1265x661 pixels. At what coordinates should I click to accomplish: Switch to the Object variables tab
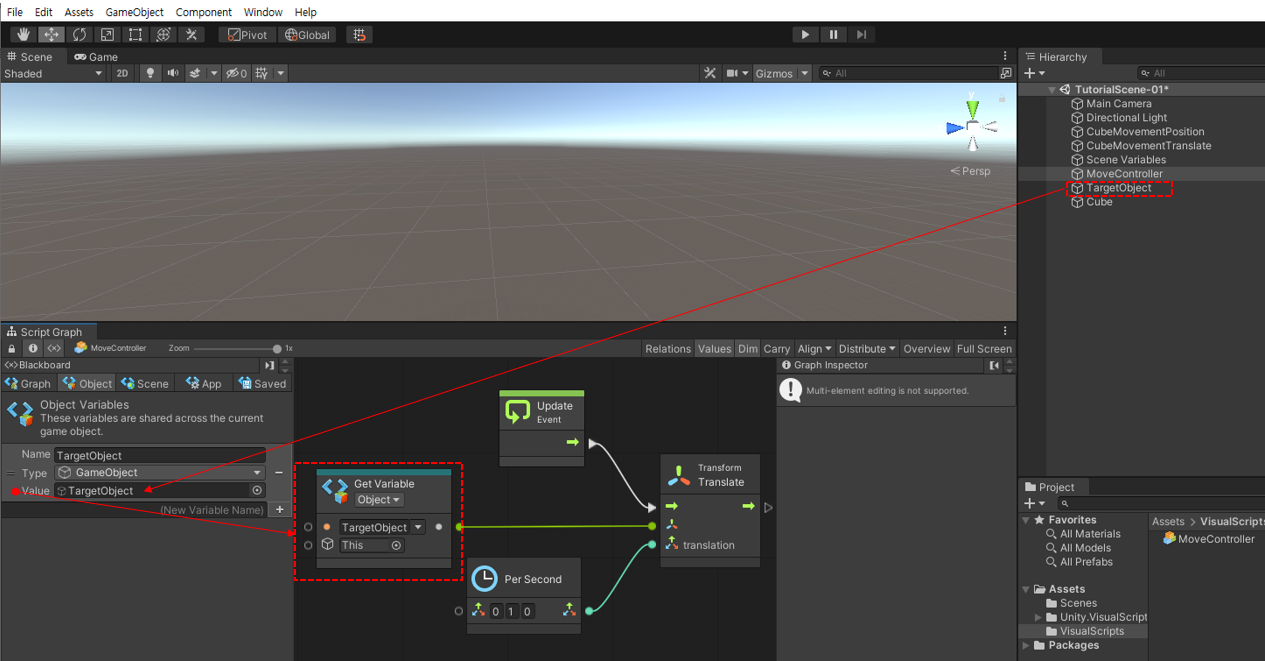click(x=87, y=383)
